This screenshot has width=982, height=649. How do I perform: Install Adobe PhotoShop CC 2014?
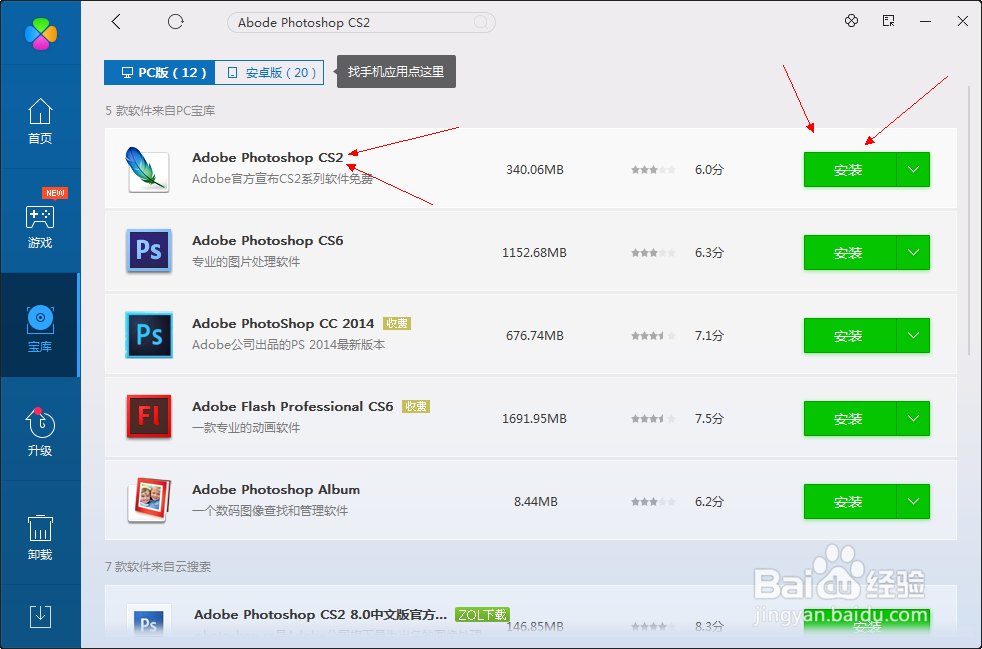pos(850,336)
